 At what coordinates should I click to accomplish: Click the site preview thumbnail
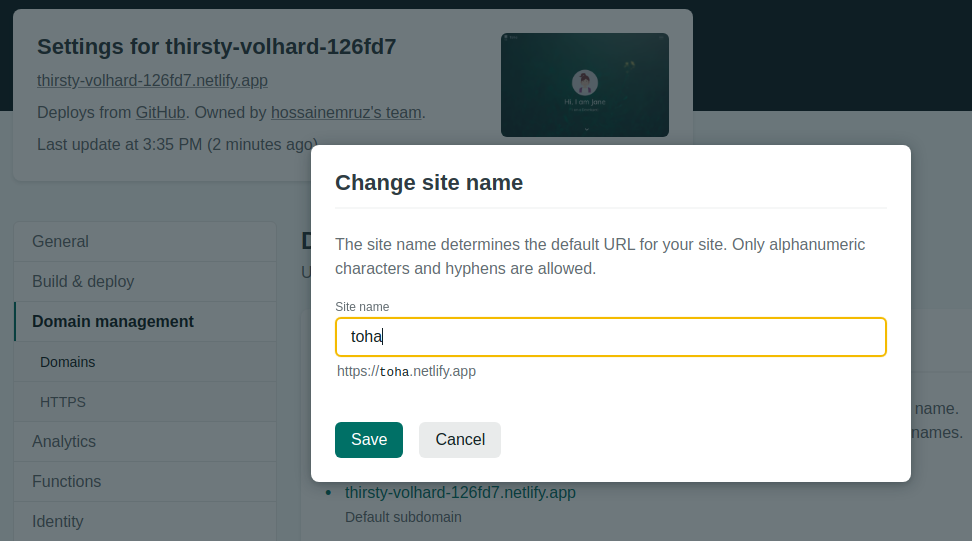584,85
